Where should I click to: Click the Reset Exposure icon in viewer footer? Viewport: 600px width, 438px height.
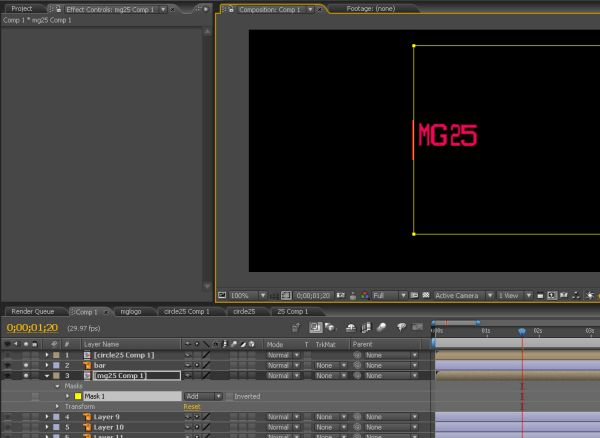[x=590, y=296]
